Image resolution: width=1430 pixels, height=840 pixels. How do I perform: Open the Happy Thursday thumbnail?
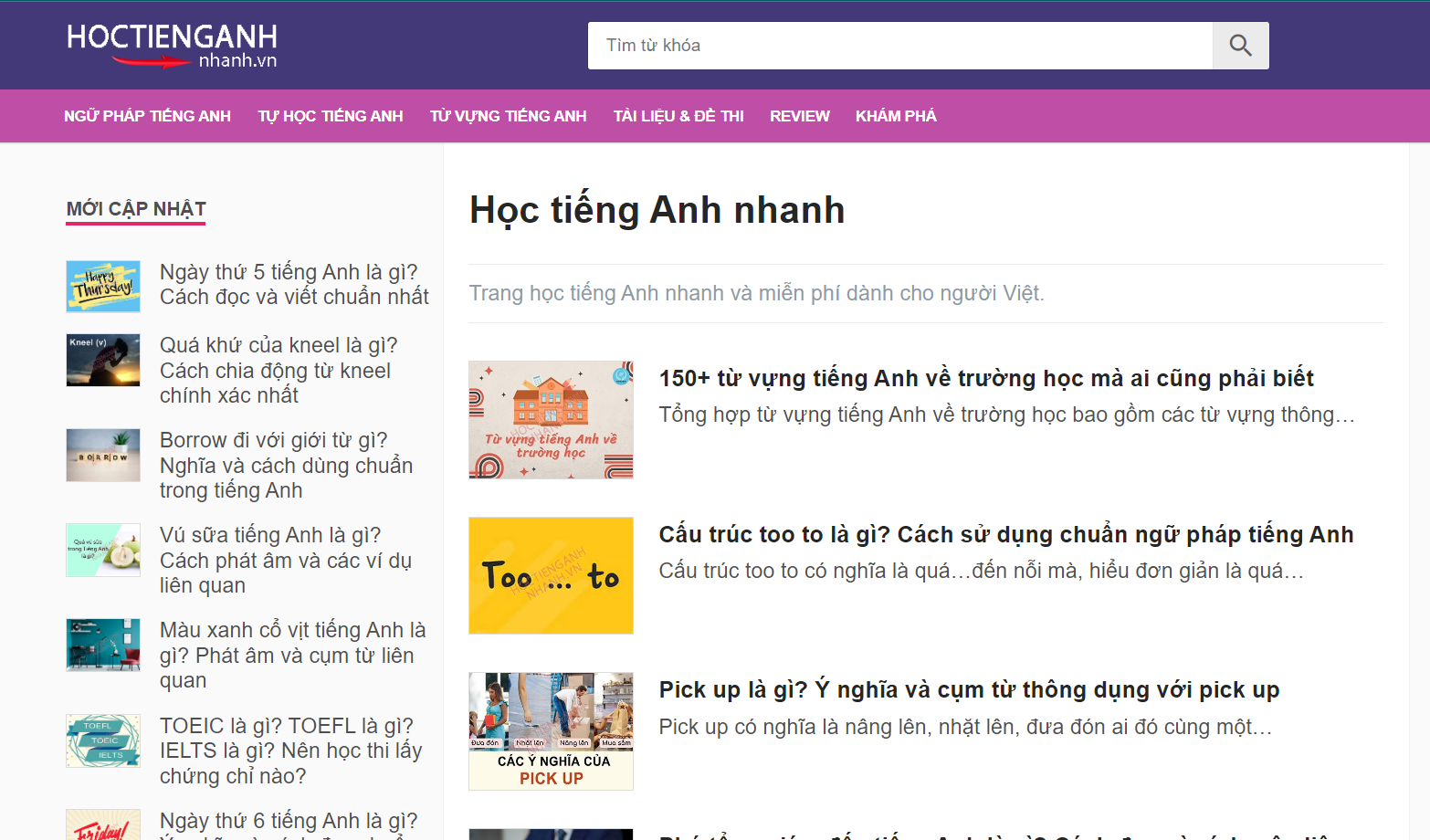(103, 287)
